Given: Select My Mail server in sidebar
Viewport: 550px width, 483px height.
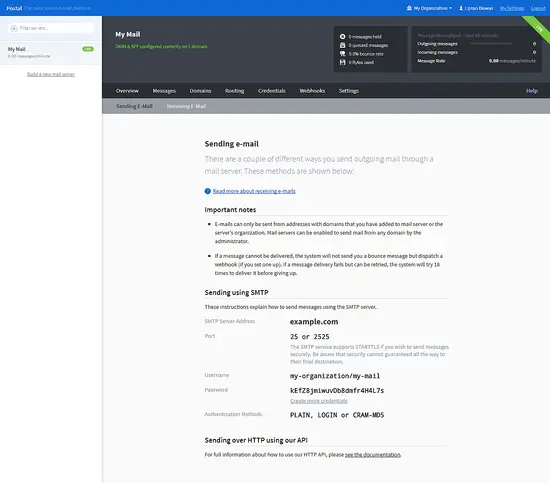Looking at the screenshot, I should point(51,53).
